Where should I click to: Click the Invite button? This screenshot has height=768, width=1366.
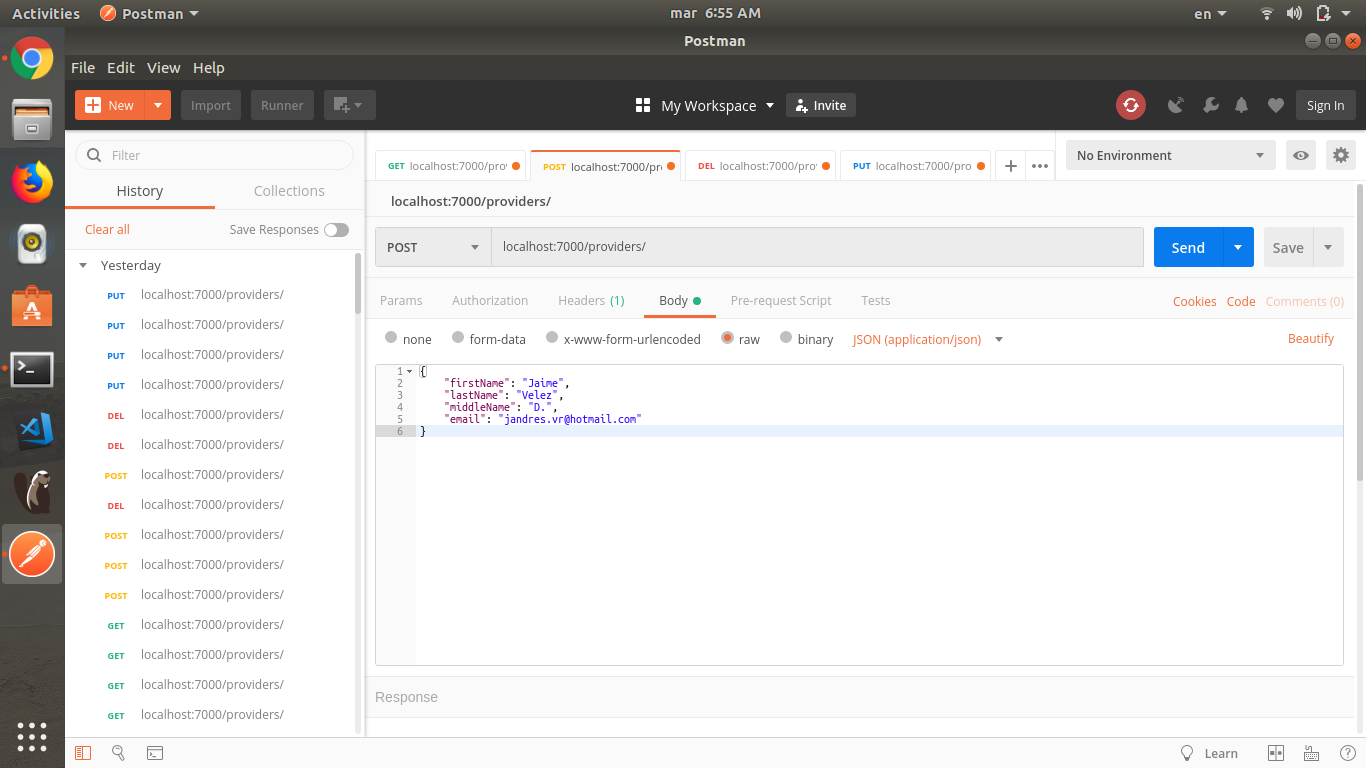pos(821,105)
